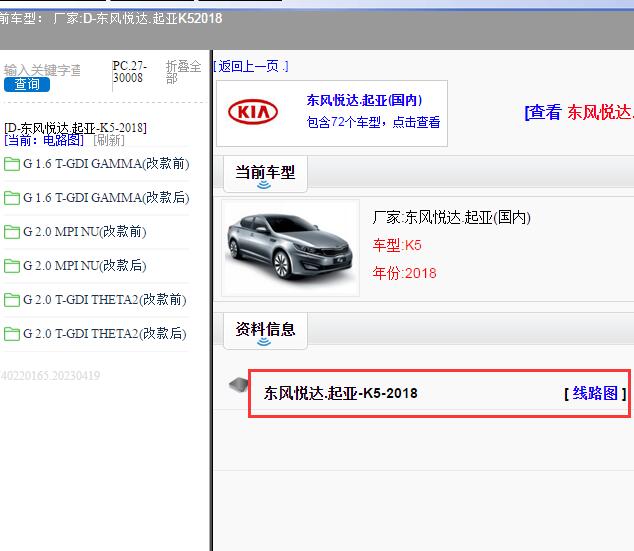Open the 线路图 wiring diagram link
The height and width of the screenshot is (551, 634).
[595, 393]
